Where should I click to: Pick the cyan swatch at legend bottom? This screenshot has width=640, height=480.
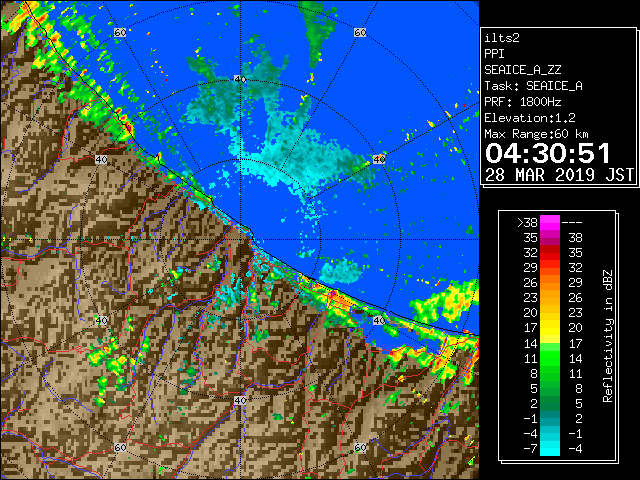550,449
